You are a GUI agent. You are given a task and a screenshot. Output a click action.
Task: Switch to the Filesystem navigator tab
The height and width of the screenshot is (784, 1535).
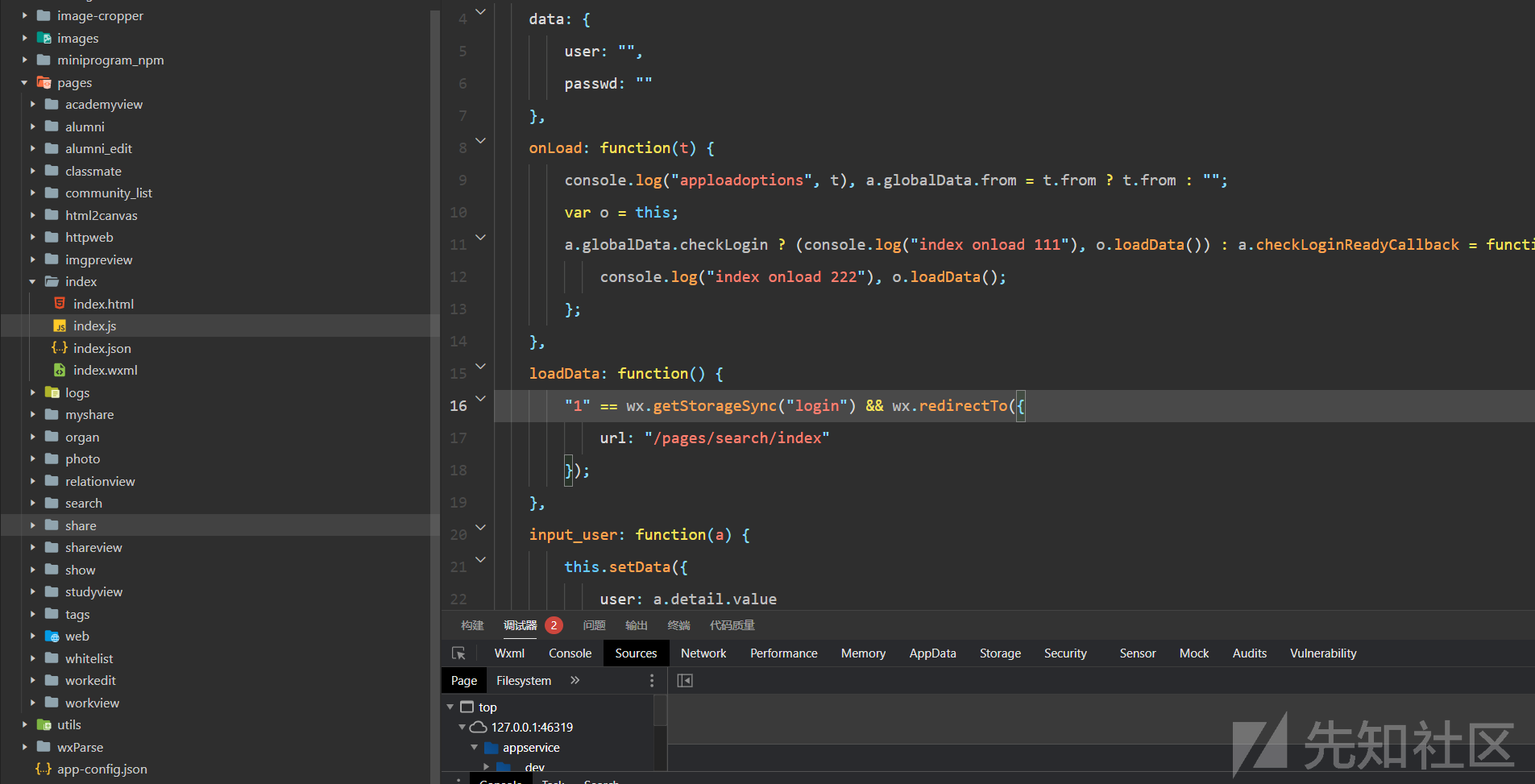point(523,681)
